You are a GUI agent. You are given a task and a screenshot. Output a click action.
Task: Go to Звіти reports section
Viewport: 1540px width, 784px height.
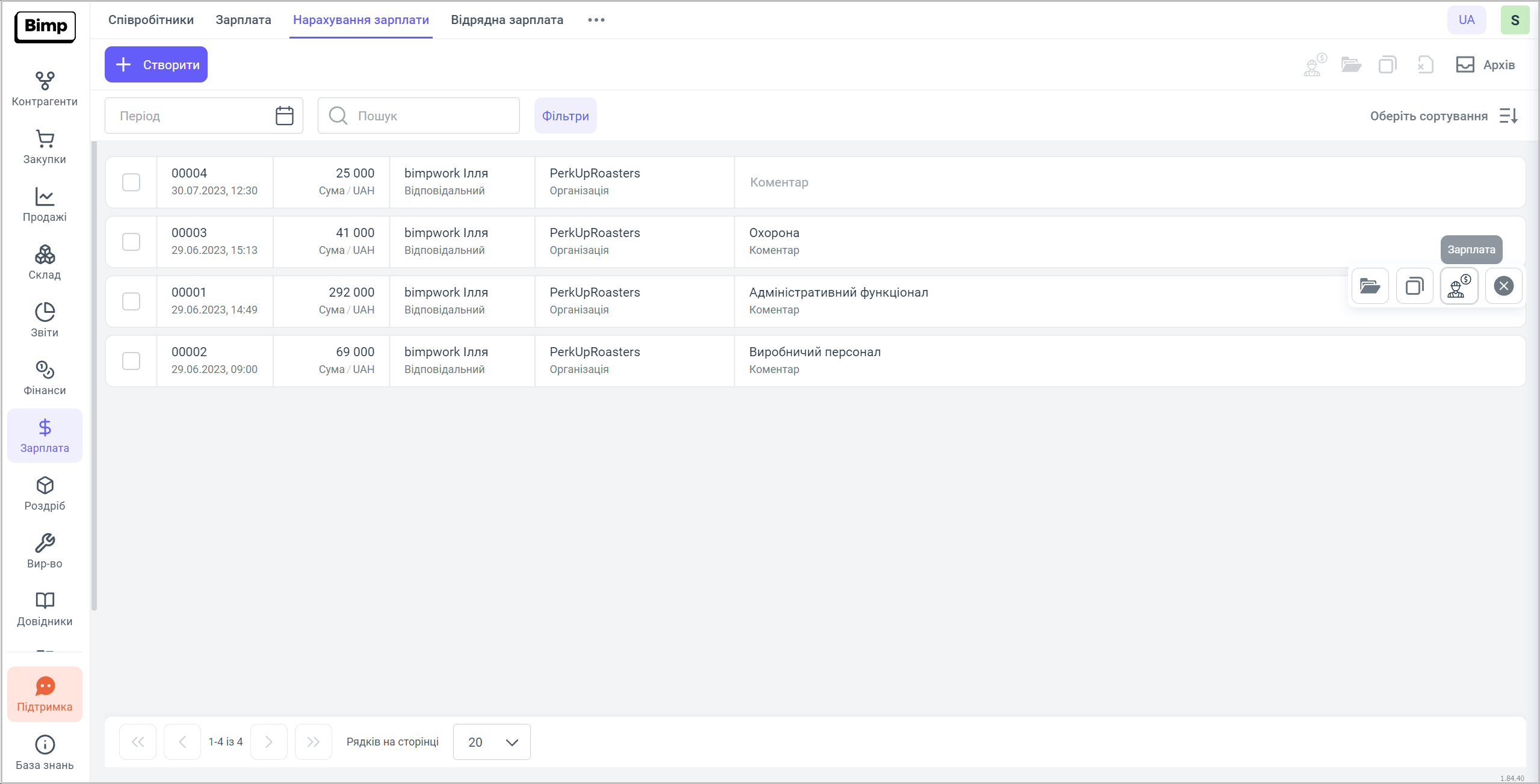point(45,320)
